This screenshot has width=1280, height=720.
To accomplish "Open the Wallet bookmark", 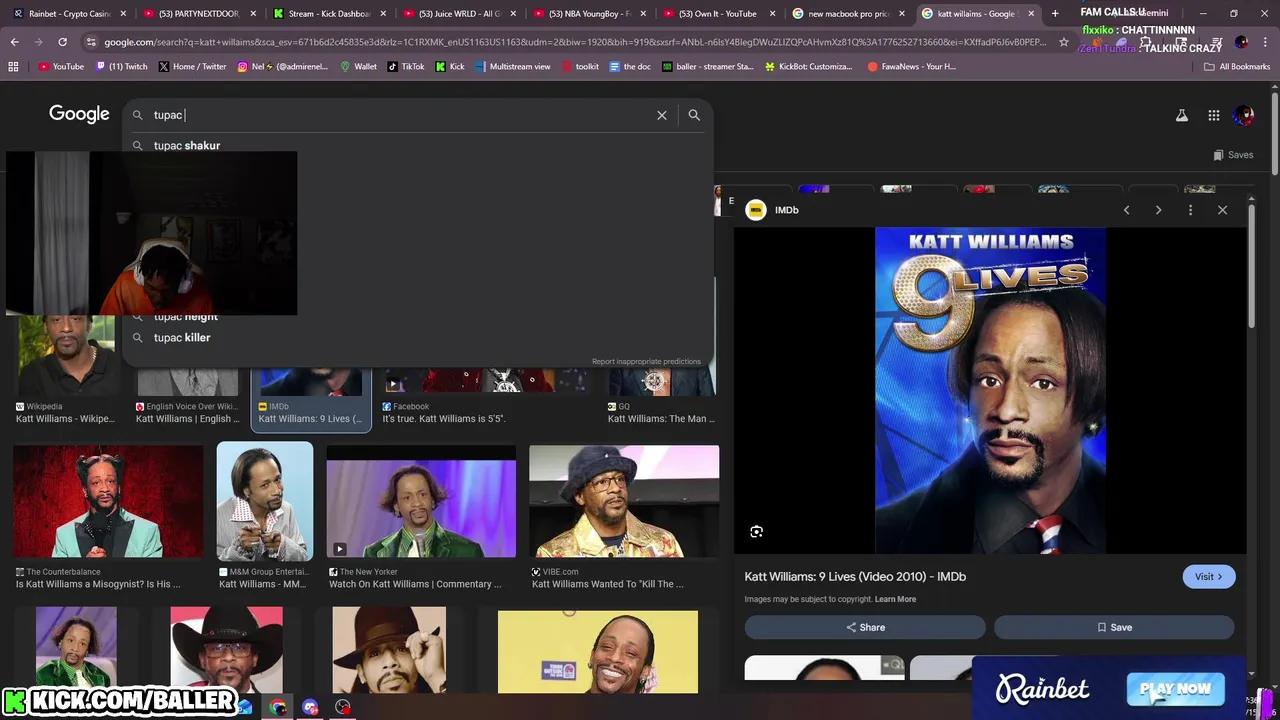I will pos(358,66).
